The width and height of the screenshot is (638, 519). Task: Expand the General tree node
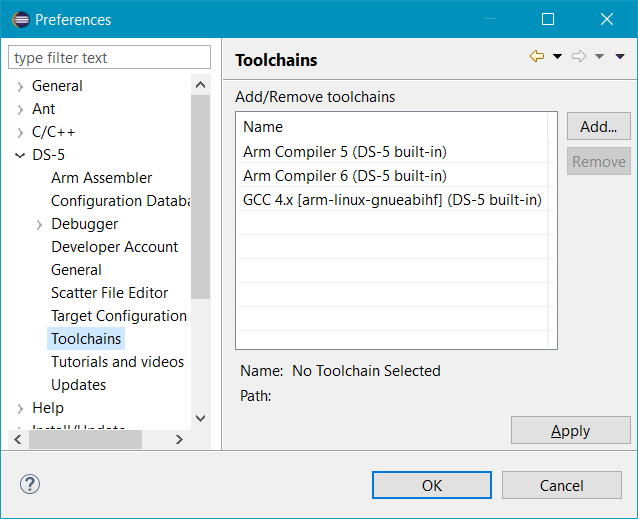click(x=20, y=87)
